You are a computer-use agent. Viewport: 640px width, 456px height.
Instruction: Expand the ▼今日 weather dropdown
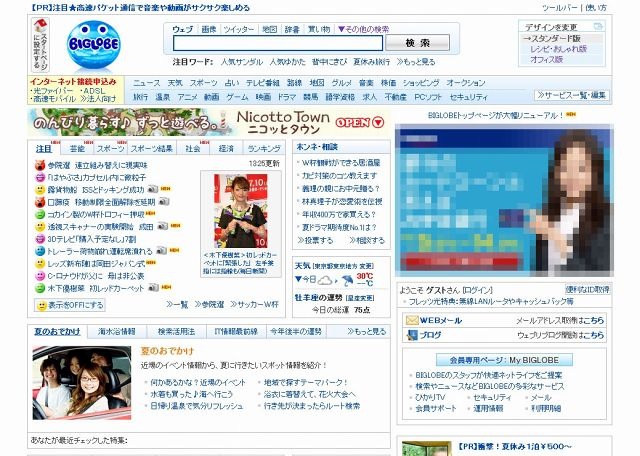pyautogui.click(x=305, y=279)
